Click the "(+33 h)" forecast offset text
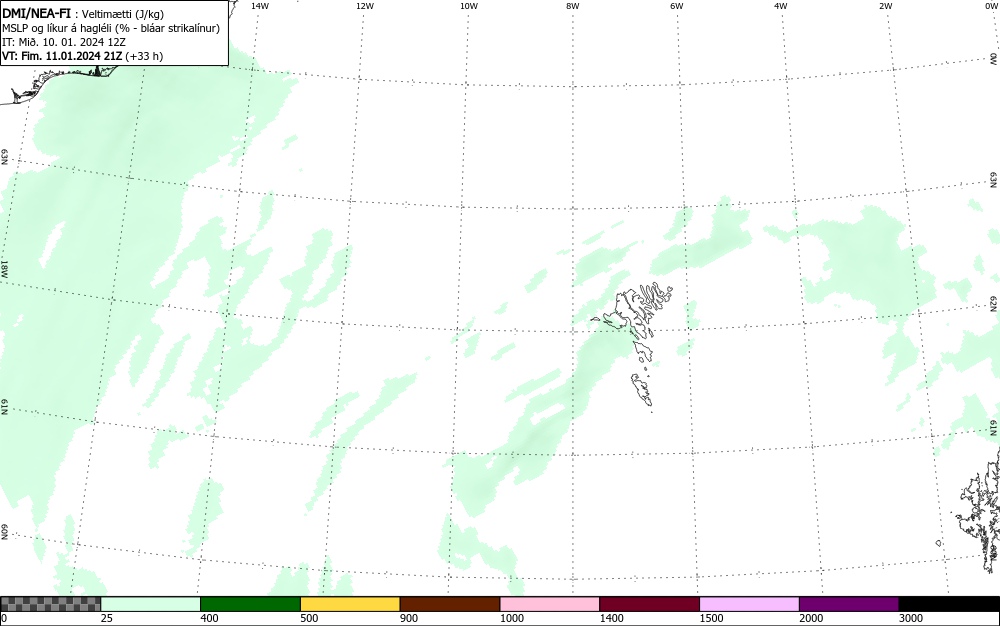The height and width of the screenshot is (626, 1000). (144, 56)
